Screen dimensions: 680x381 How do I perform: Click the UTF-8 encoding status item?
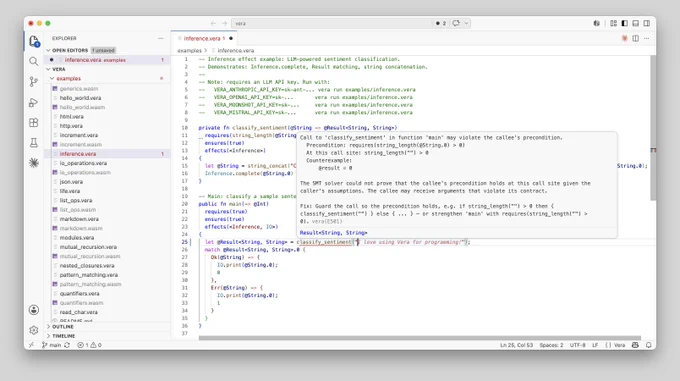pyautogui.click(x=578, y=345)
